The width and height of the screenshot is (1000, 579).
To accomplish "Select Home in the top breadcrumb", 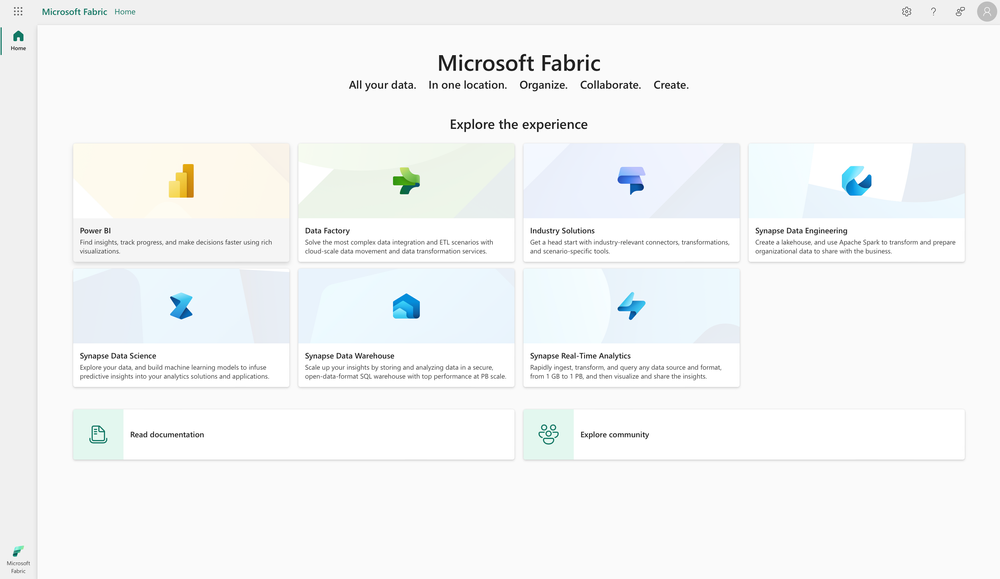I will 124,11.
